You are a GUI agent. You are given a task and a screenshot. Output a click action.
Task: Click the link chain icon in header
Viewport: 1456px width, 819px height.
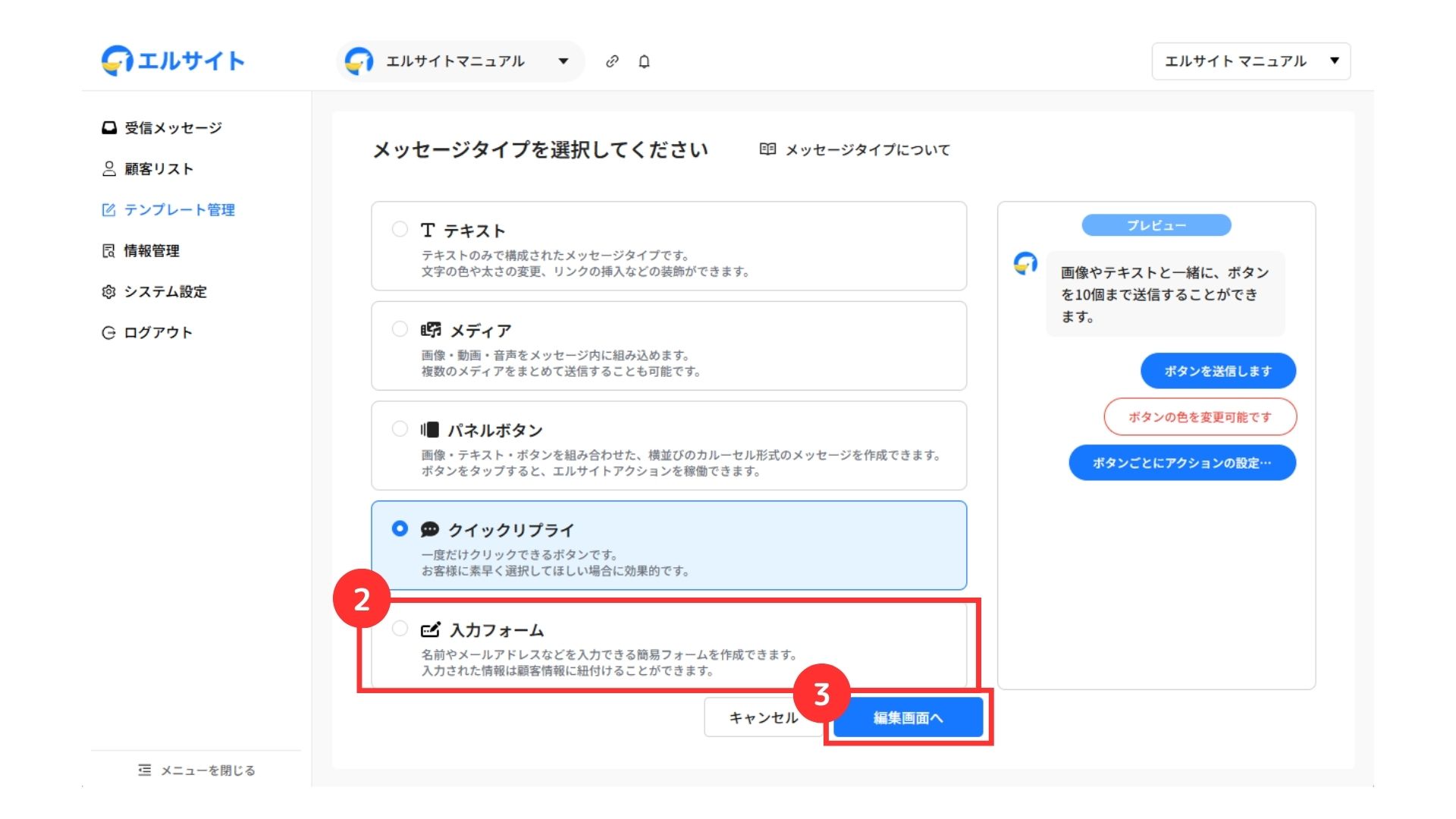(x=612, y=61)
